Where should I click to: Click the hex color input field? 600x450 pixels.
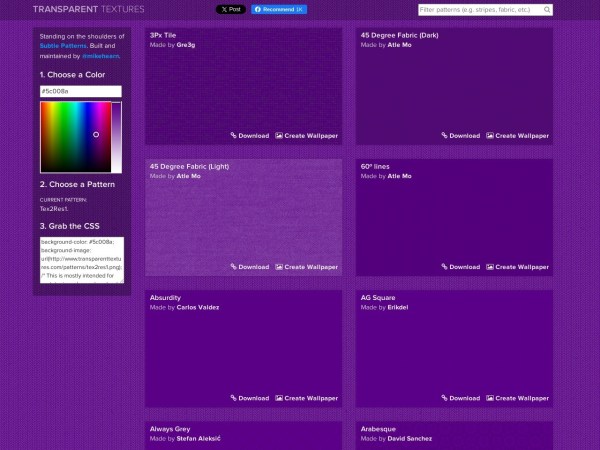click(x=80, y=91)
